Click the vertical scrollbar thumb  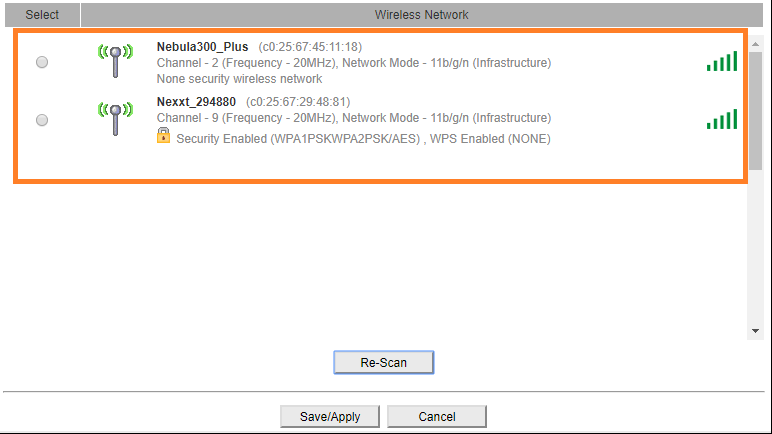tap(756, 110)
